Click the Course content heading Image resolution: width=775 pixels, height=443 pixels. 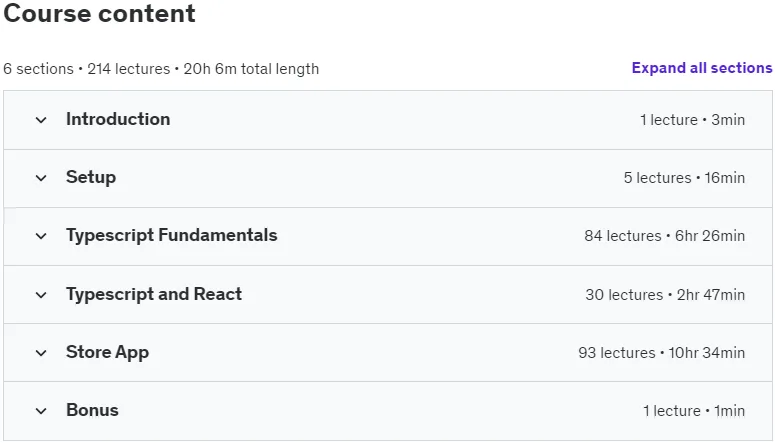point(99,13)
